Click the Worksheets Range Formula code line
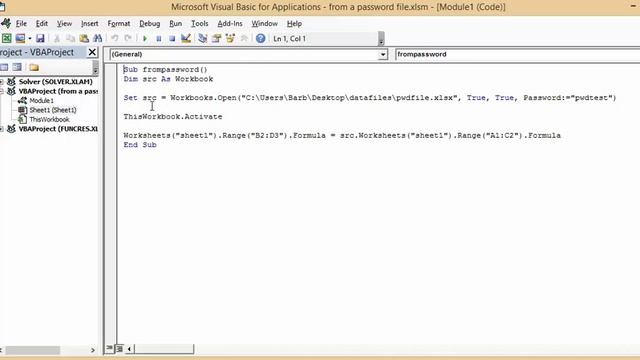 click(342, 135)
